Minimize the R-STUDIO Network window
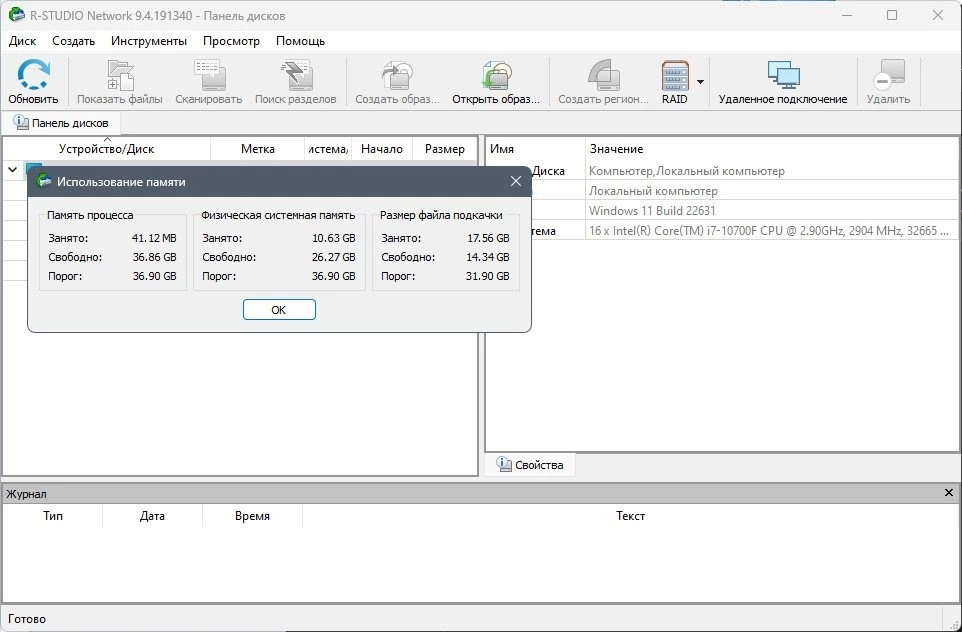 pos(847,15)
